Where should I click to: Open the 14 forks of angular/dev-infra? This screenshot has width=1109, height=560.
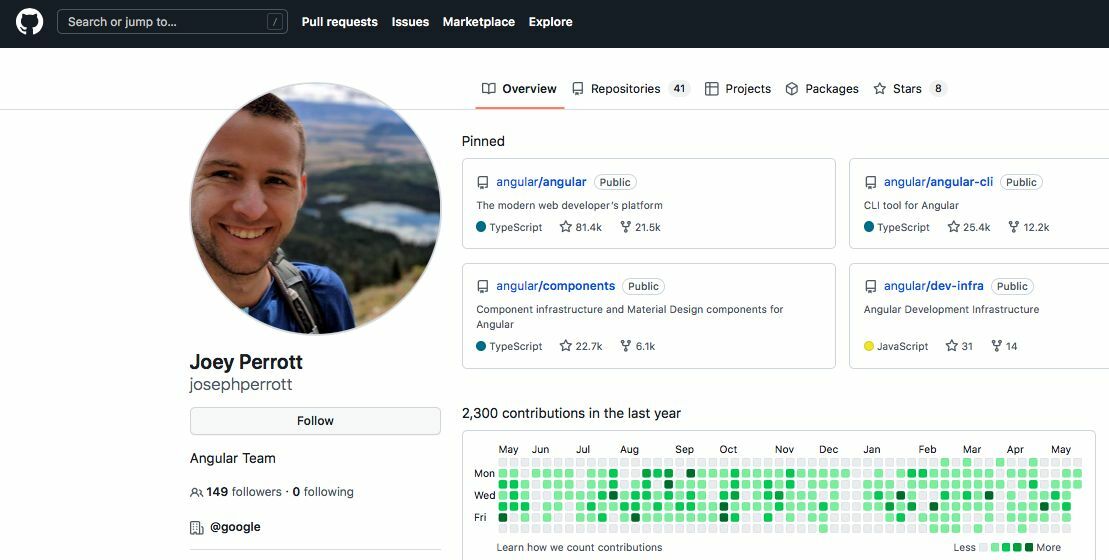click(x=1004, y=346)
